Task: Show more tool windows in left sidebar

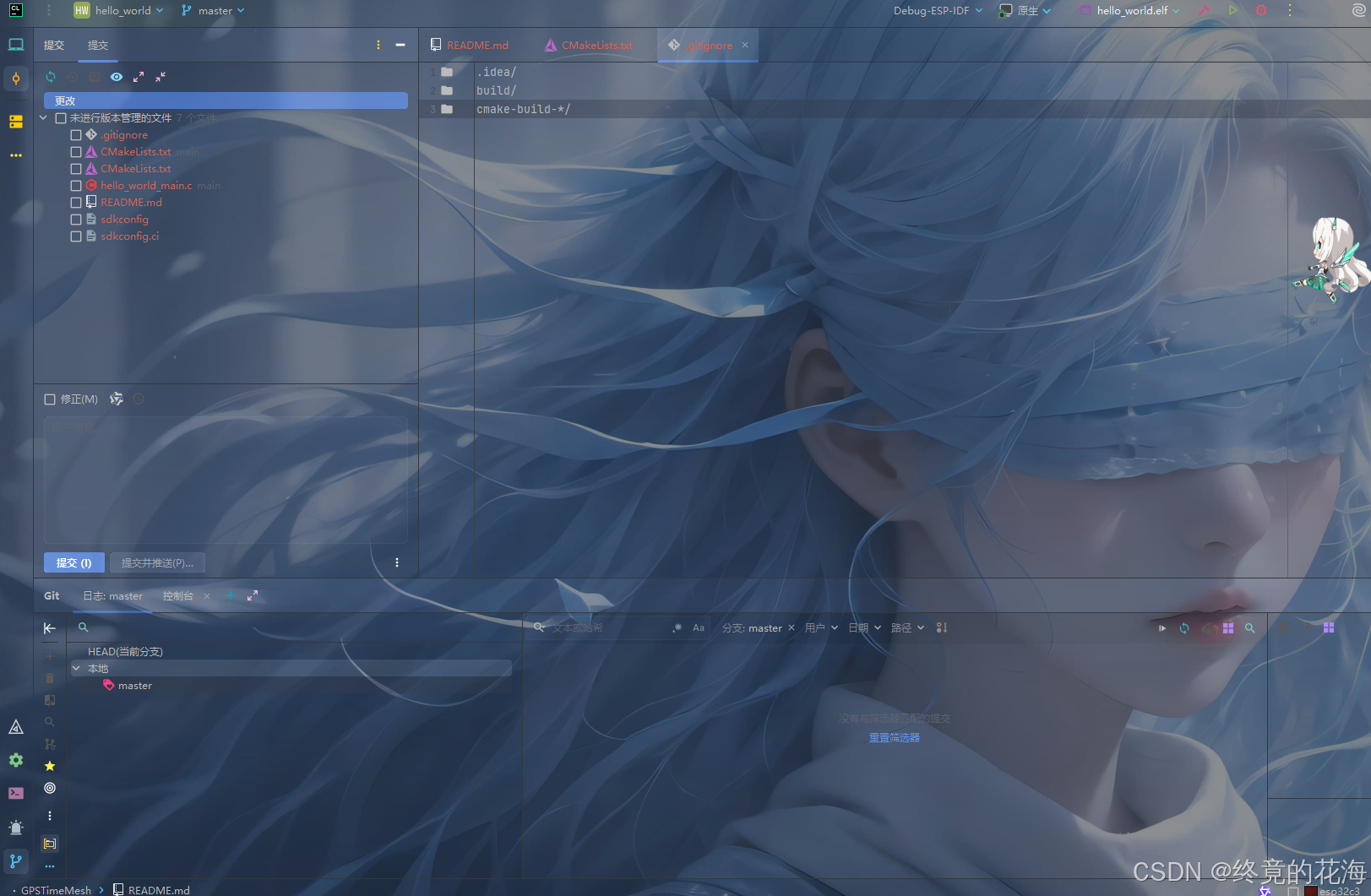Action: click(16, 155)
